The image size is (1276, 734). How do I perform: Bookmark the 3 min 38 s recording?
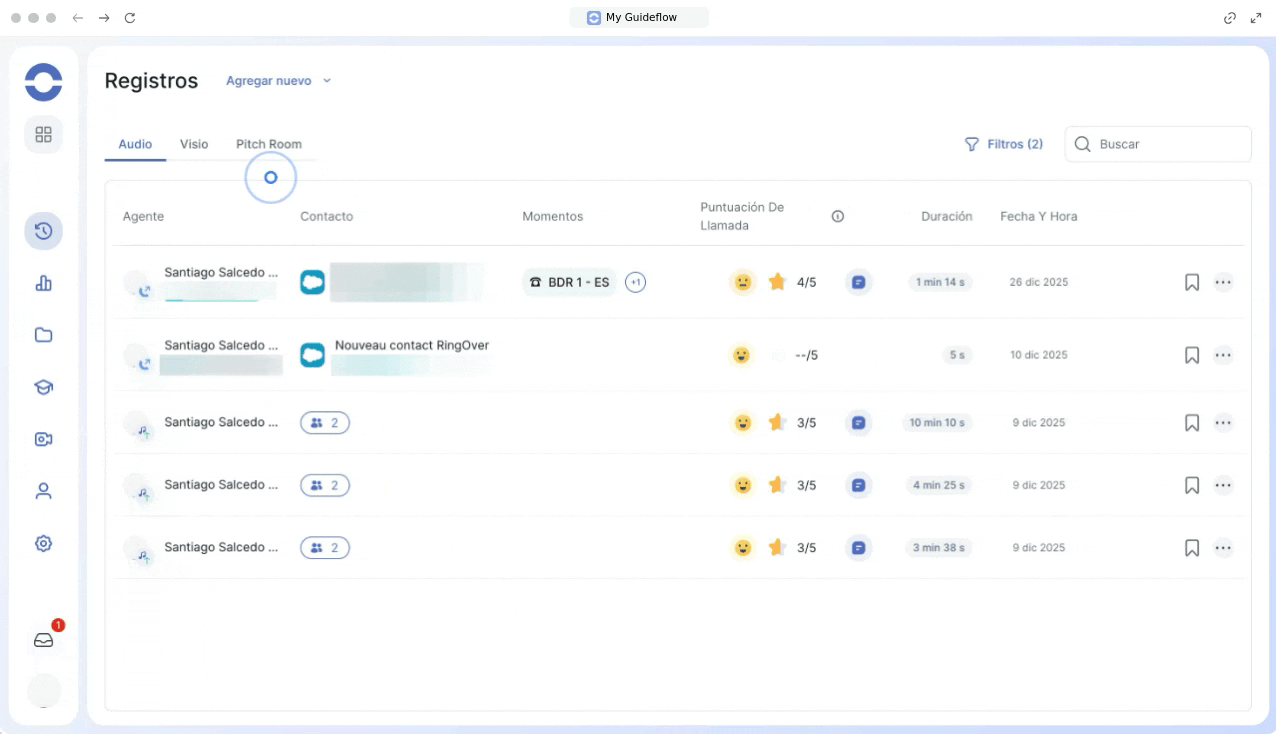[x=1191, y=548]
